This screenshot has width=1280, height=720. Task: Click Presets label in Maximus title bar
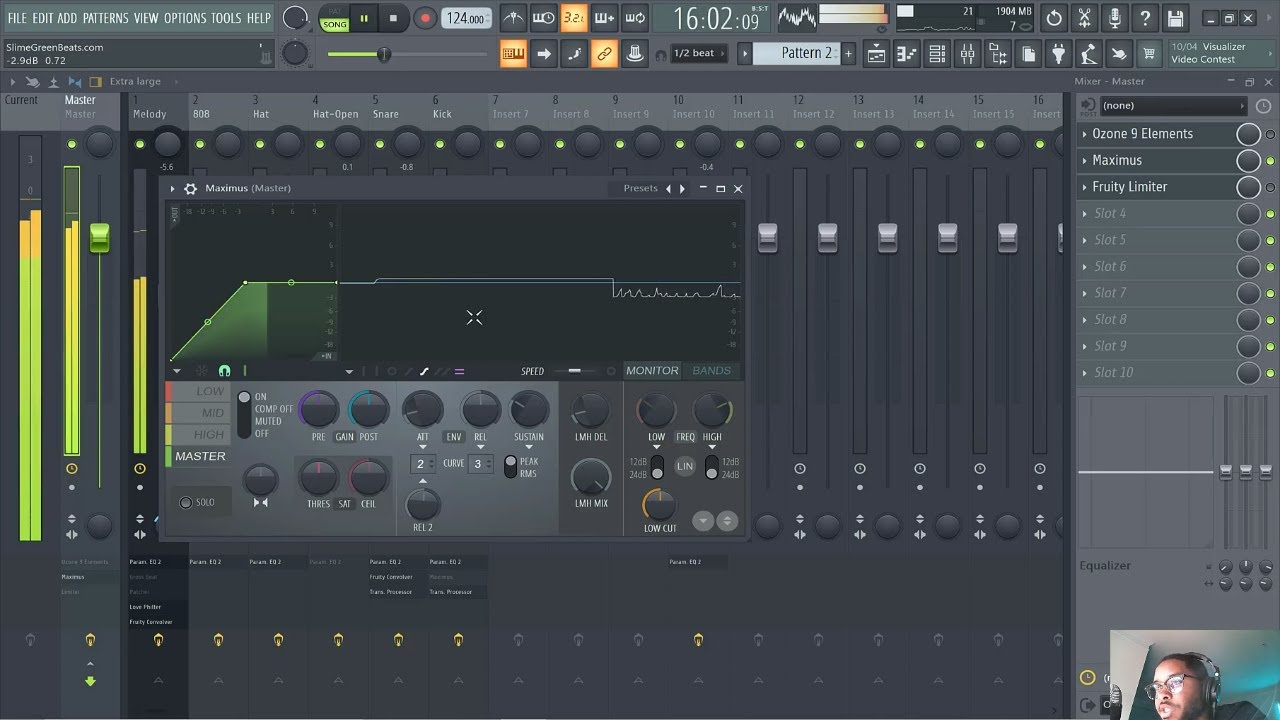pos(641,188)
